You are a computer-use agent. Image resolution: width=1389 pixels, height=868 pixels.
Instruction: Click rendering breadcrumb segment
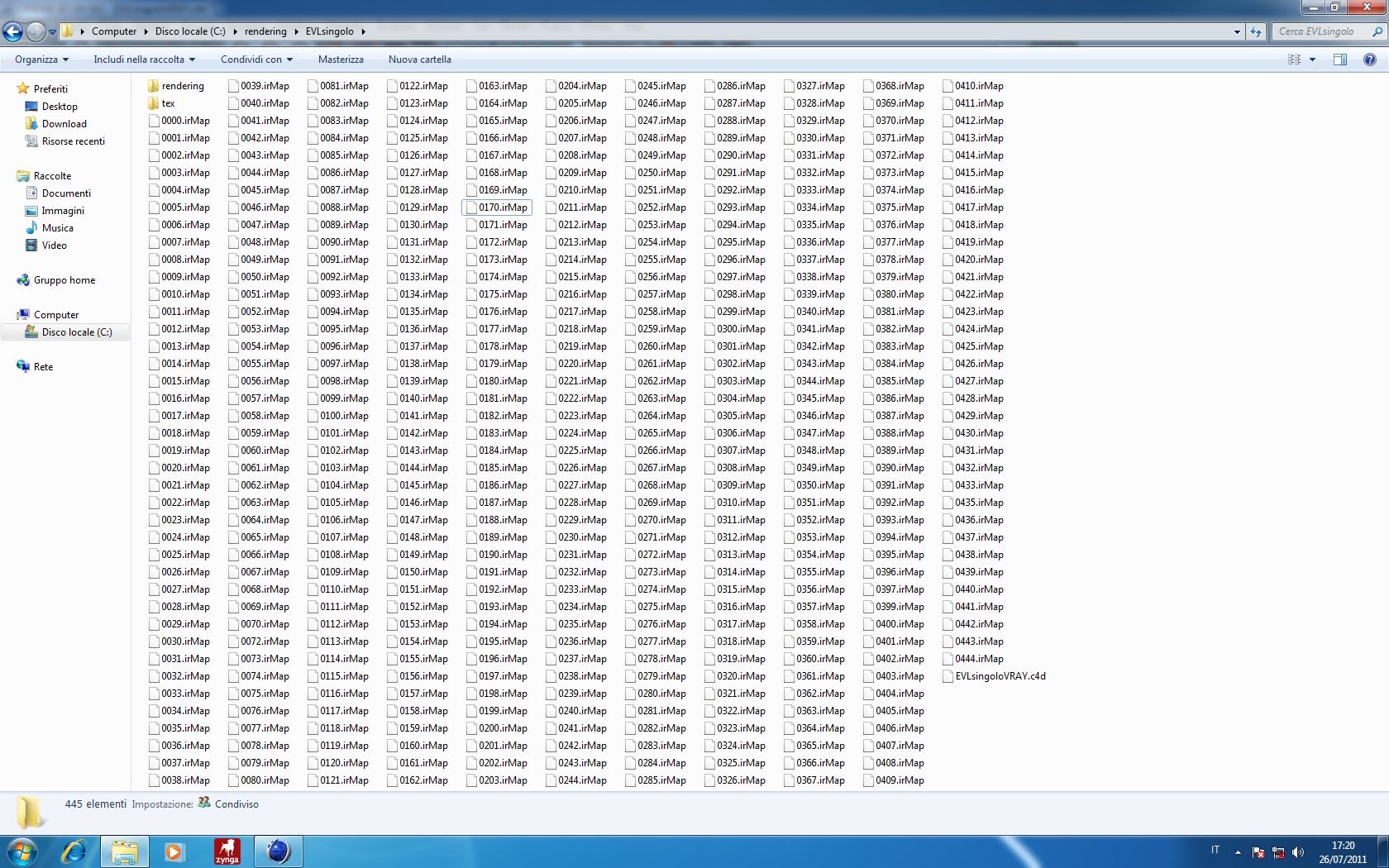[x=265, y=31]
